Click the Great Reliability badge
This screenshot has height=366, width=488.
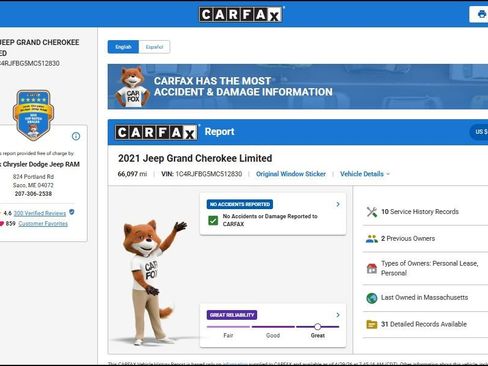click(232, 315)
